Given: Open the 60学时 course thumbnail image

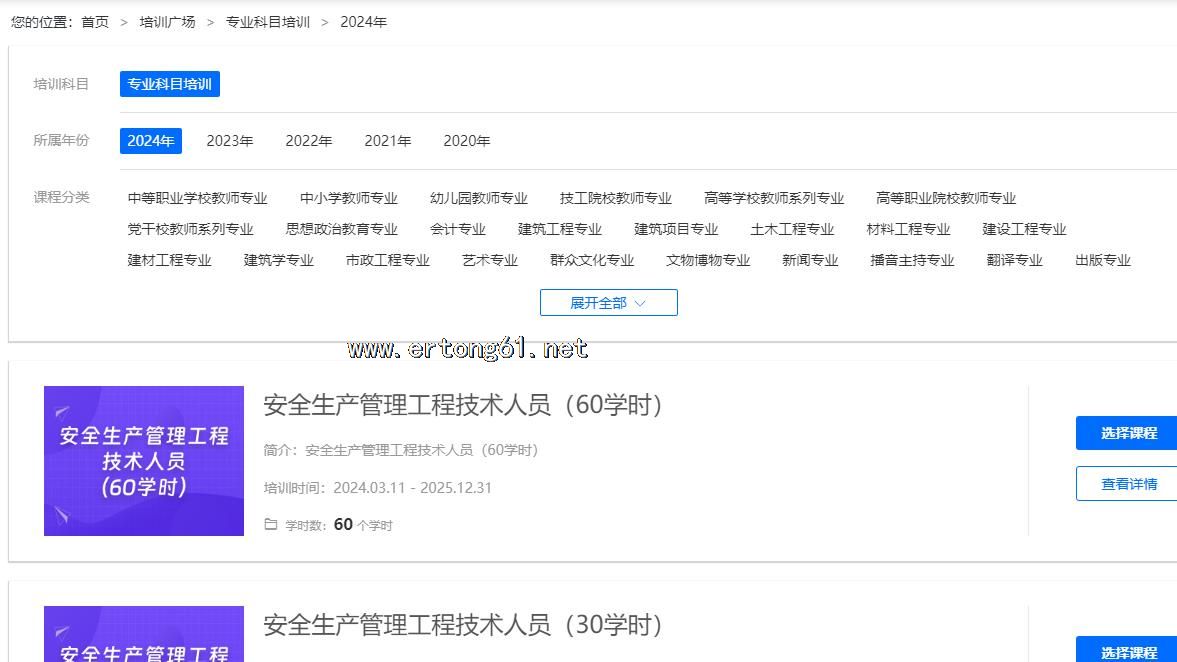Looking at the screenshot, I should (x=144, y=461).
